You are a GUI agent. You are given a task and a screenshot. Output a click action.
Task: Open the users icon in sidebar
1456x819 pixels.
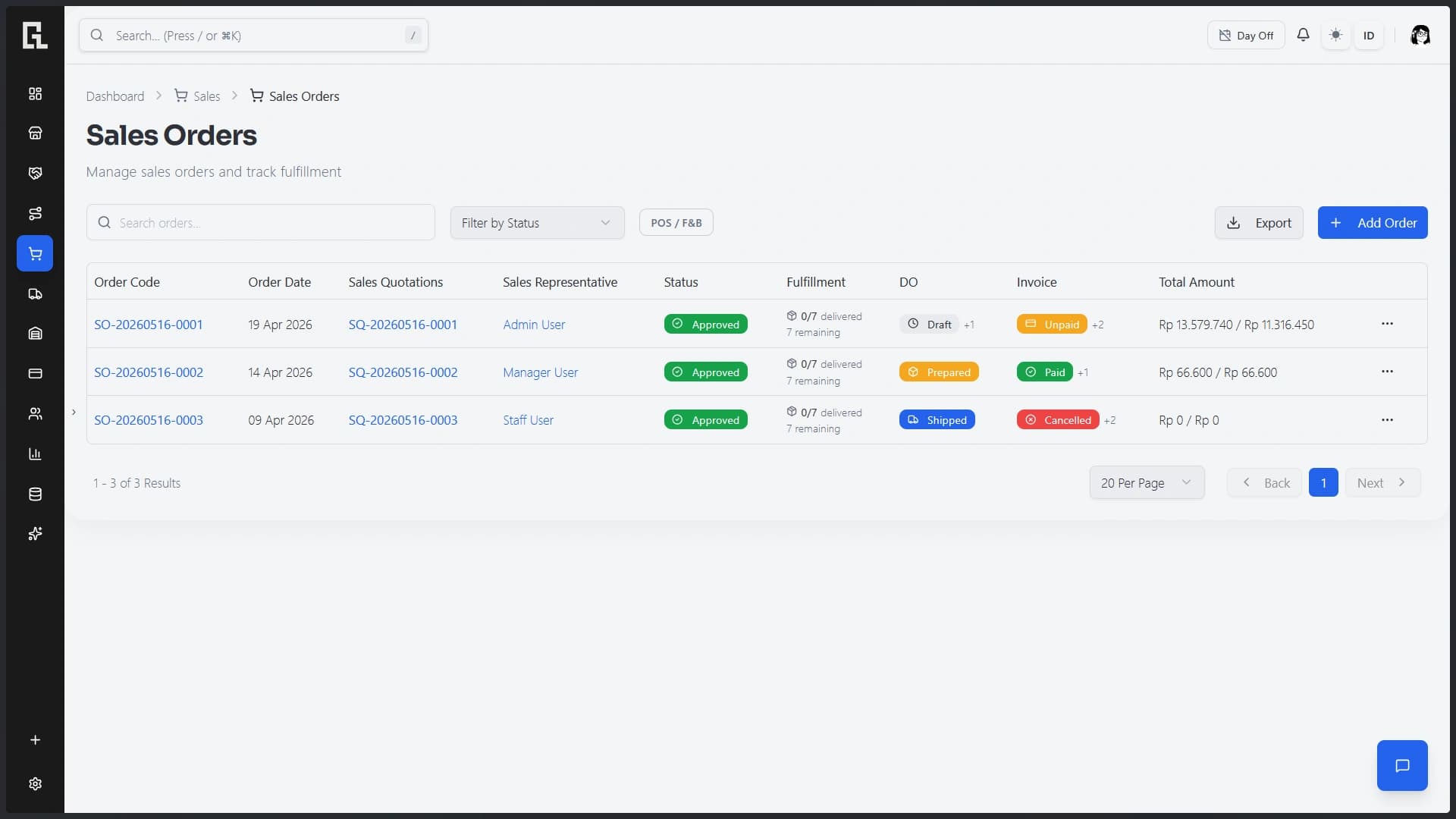point(35,413)
